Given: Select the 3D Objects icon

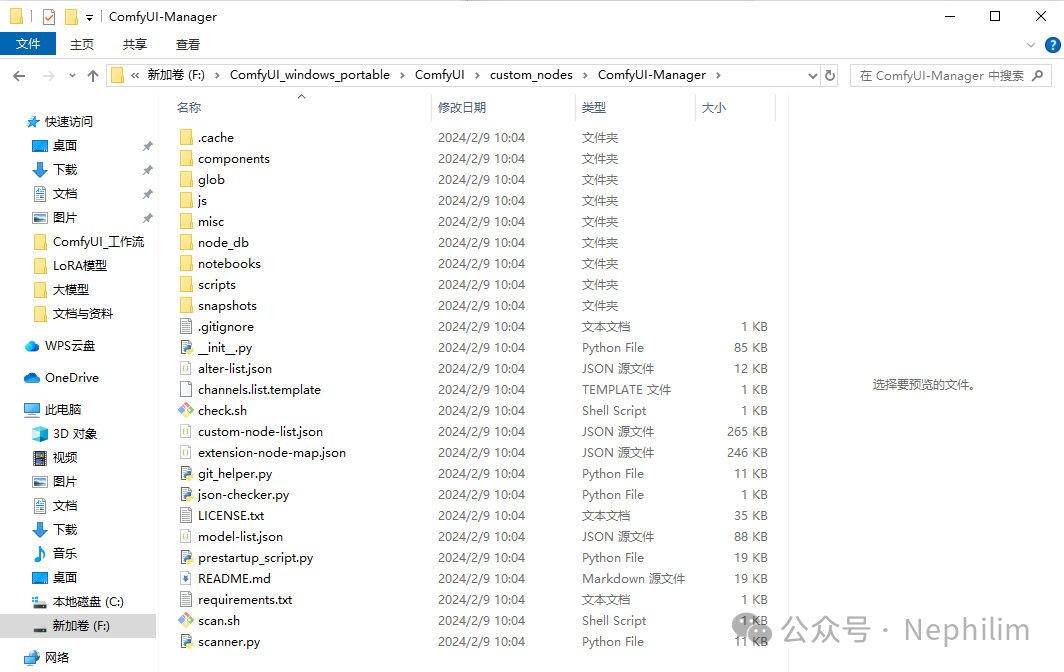Looking at the screenshot, I should coord(40,434).
